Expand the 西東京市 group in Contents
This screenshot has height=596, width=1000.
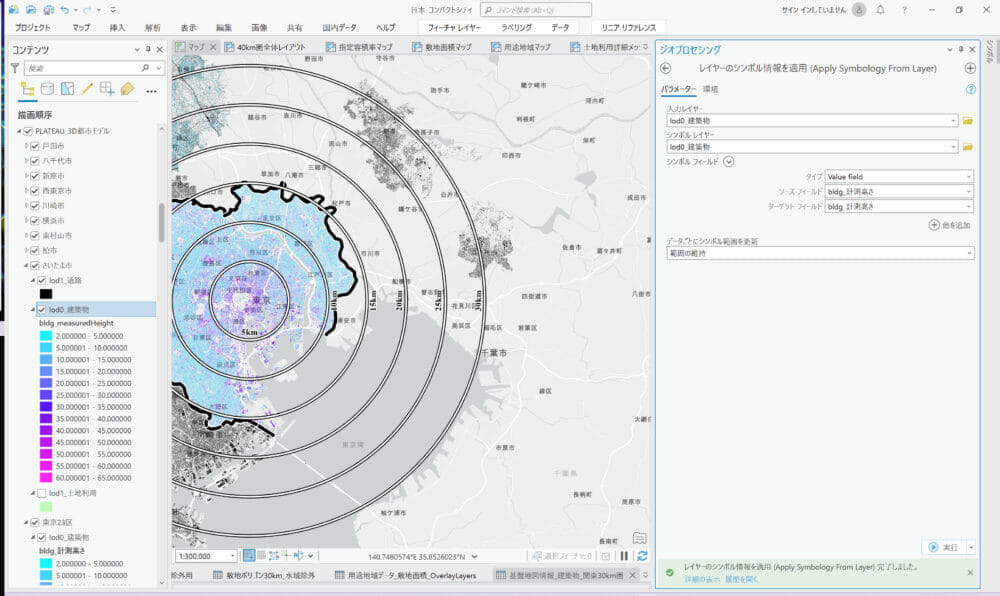[x=26, y=191]
